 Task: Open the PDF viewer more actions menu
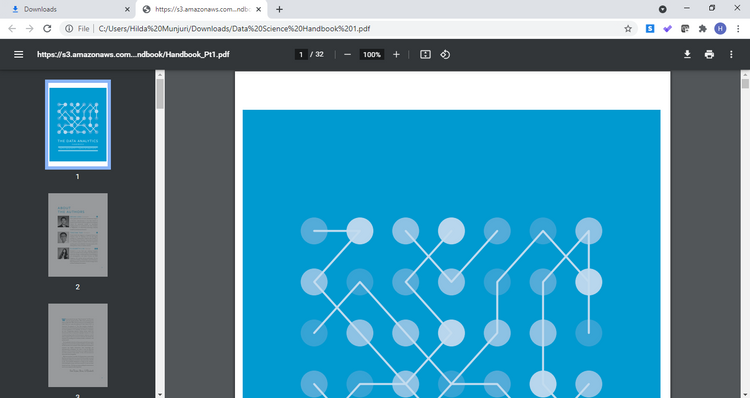[x=731, y=55]
